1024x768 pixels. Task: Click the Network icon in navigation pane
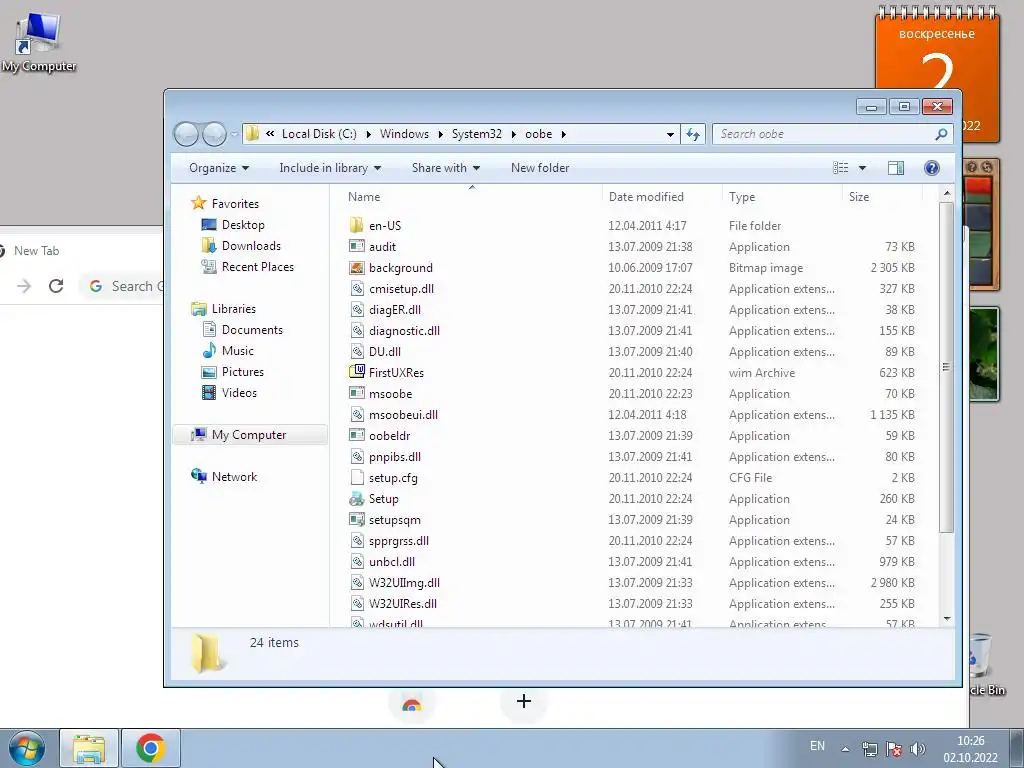coord(199,476)
